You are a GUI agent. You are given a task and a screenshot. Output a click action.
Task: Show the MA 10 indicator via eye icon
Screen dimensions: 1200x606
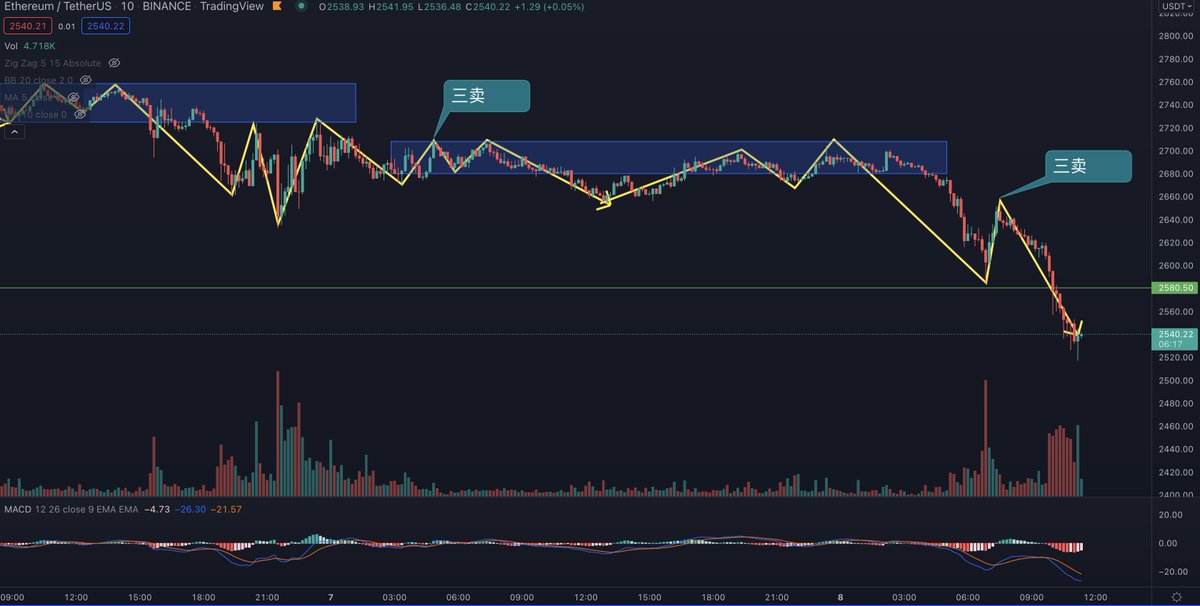click(81, 114)
